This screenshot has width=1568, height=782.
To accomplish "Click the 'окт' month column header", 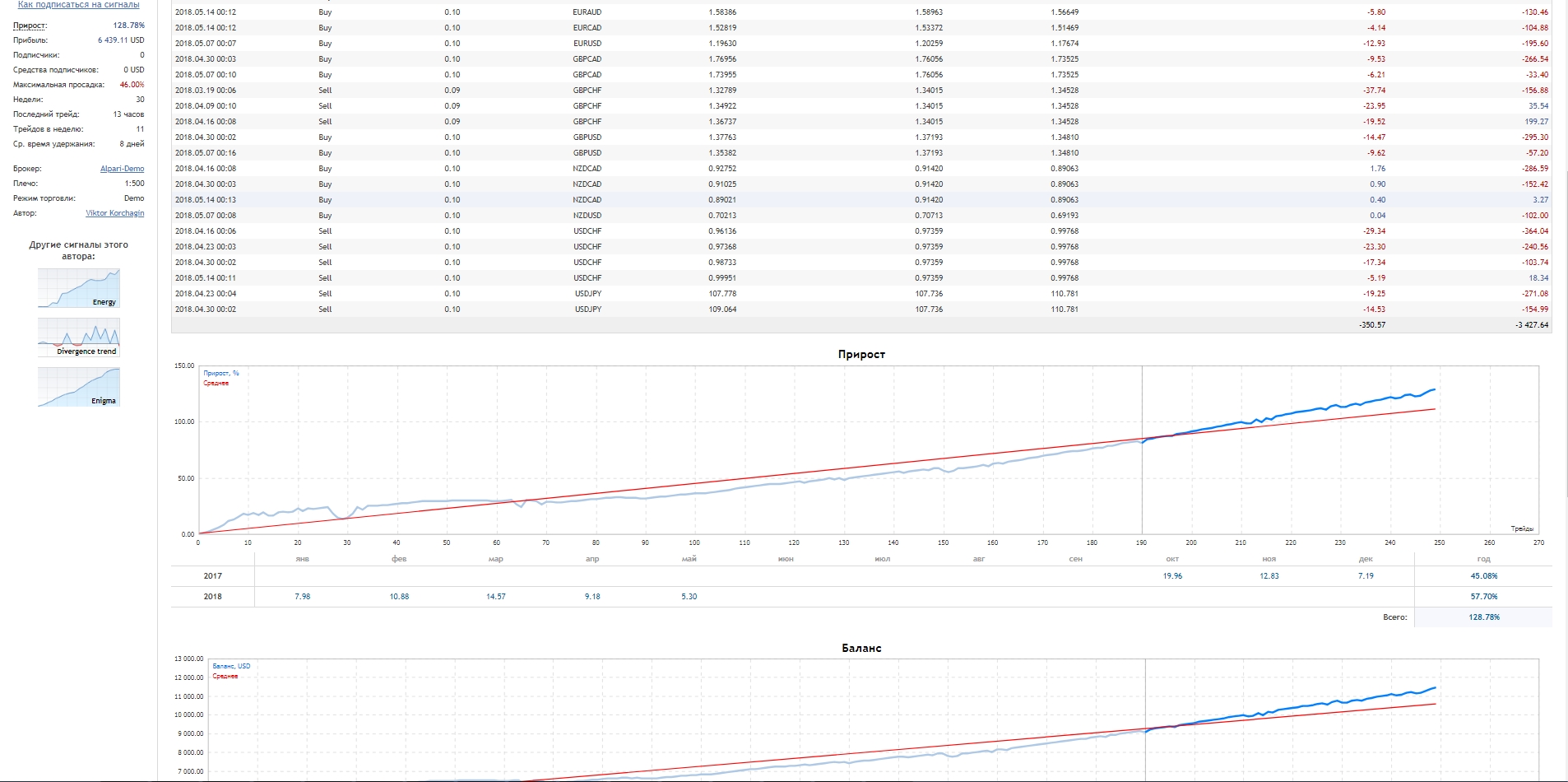I will 1172,560.
